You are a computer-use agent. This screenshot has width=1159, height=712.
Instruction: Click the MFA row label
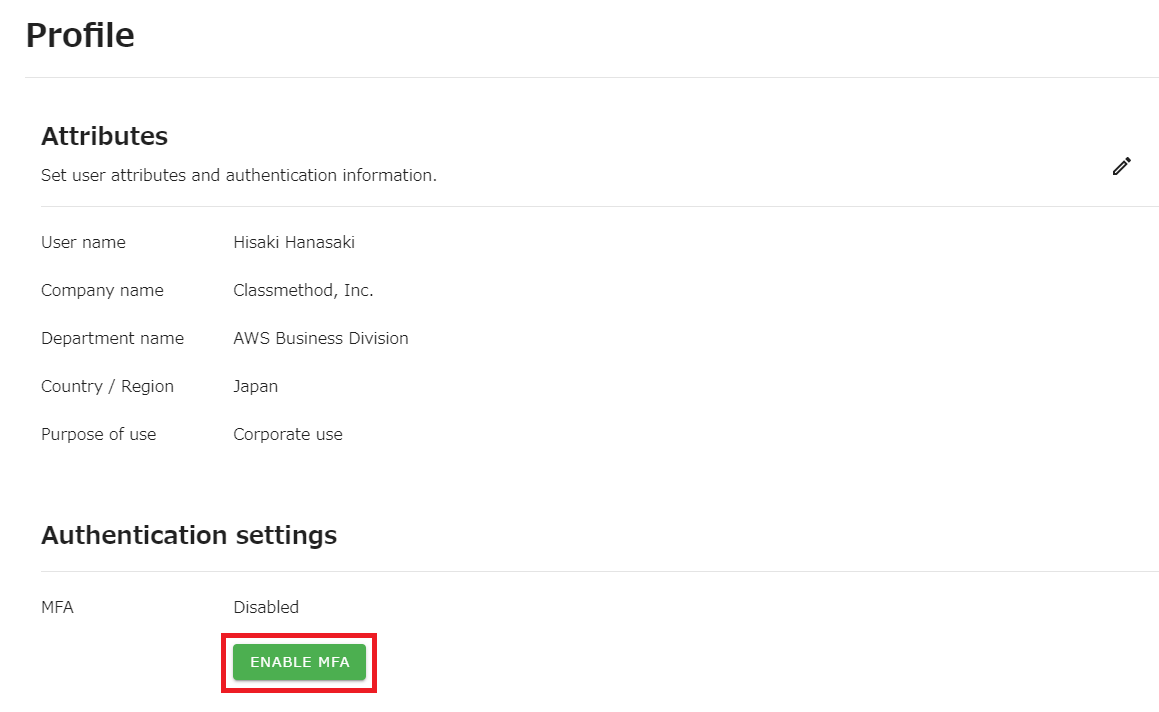(57, 607)
